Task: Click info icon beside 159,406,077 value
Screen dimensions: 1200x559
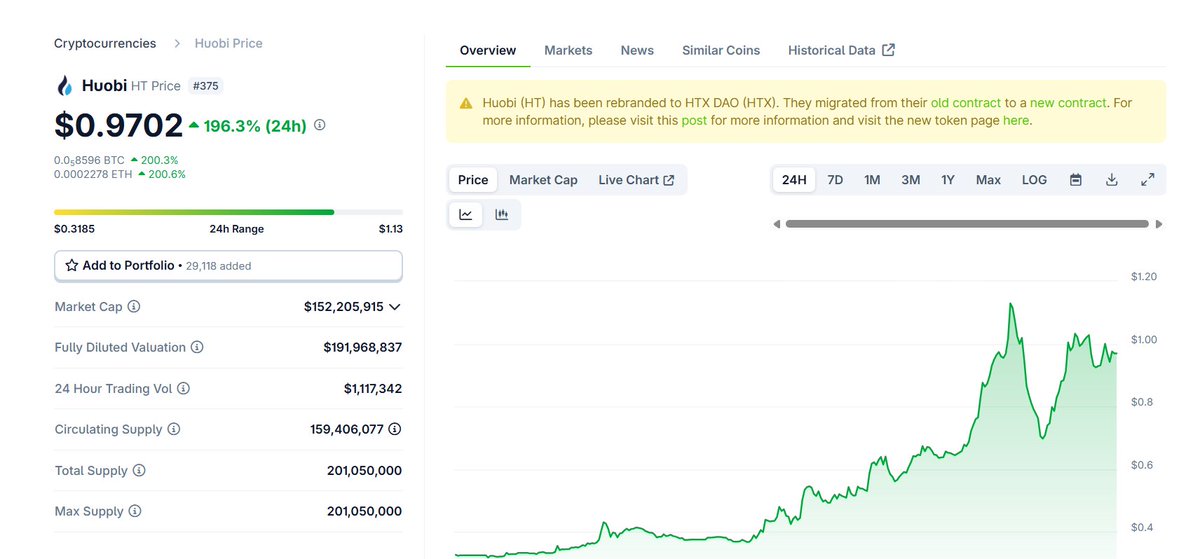Action: click(x=395, y=429)
